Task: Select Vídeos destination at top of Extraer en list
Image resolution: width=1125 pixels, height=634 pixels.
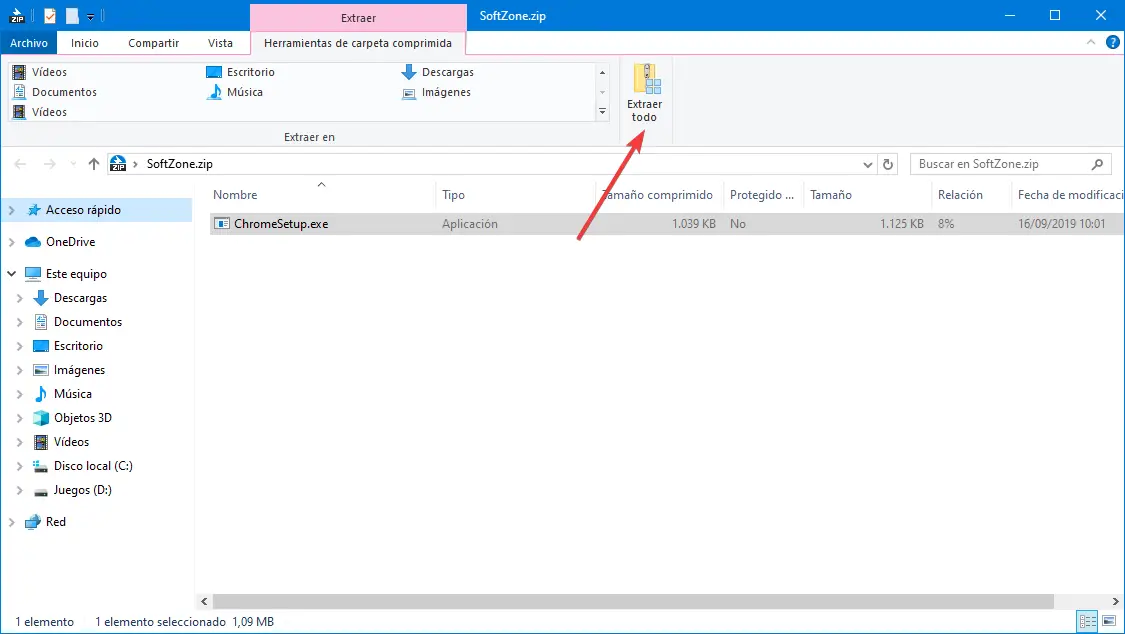Action: click(40, 72)
